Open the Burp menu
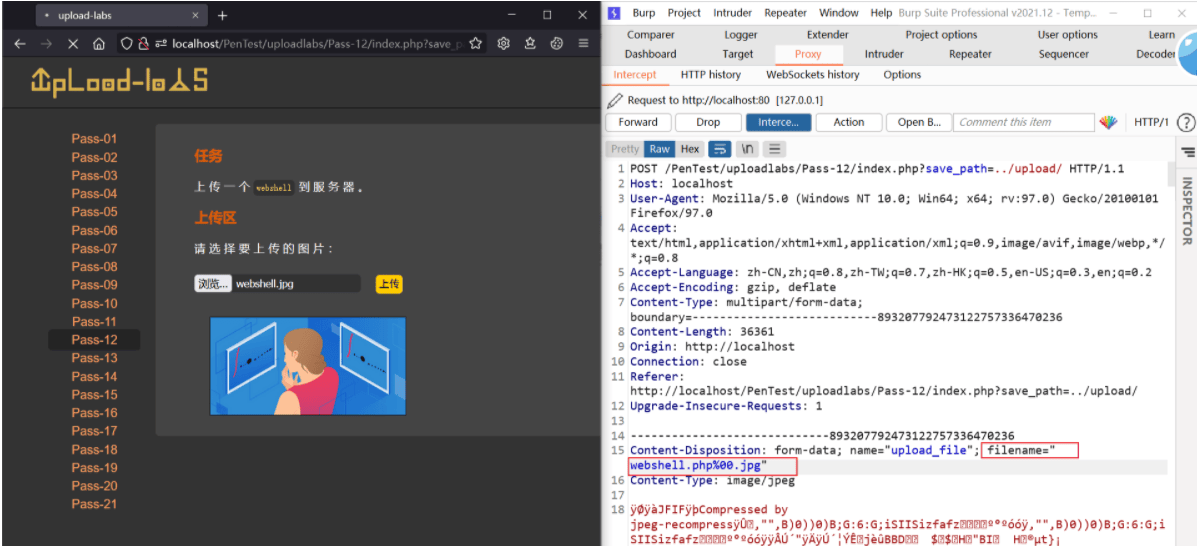 point(644,13)
